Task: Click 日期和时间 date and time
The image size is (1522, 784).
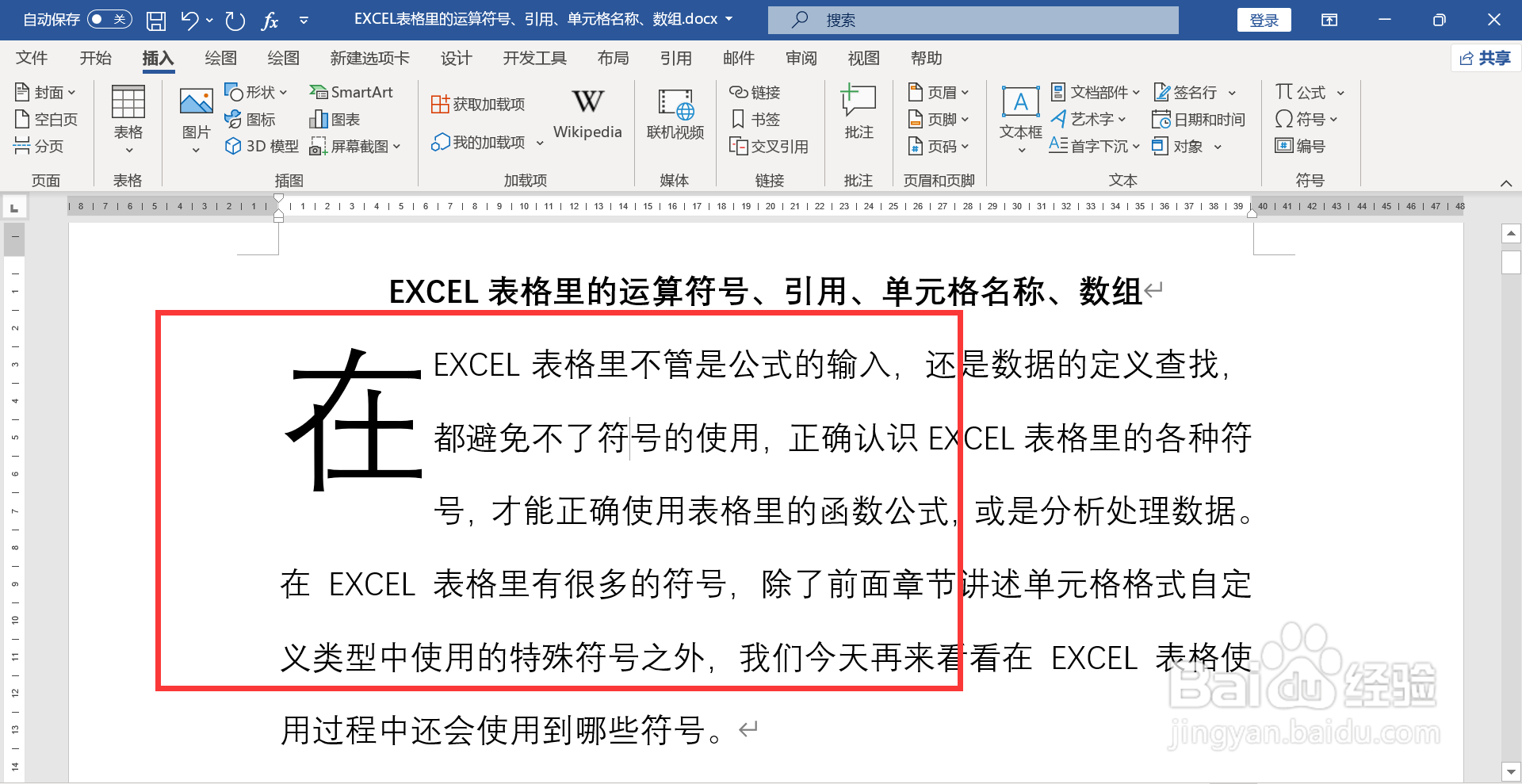Action: (x=1199, y=119)
